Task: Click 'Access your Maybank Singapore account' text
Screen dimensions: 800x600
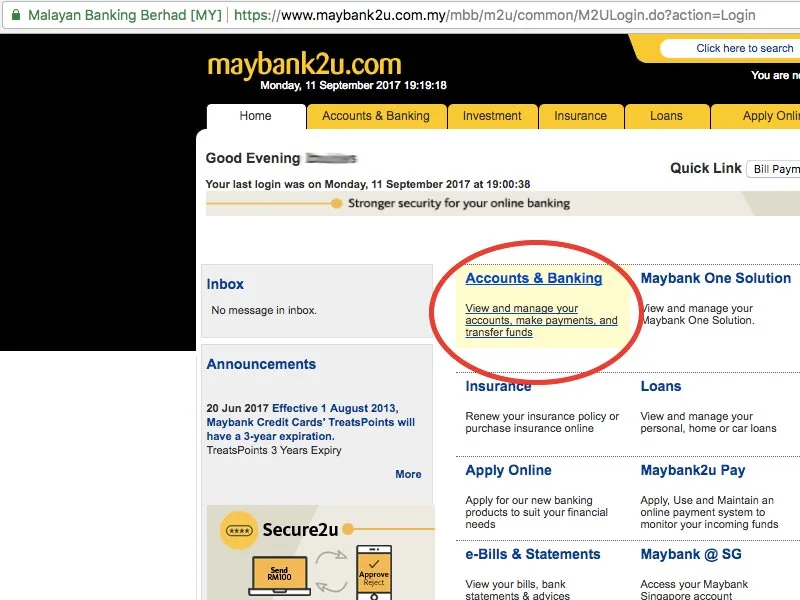Action: tap(694, 589)
